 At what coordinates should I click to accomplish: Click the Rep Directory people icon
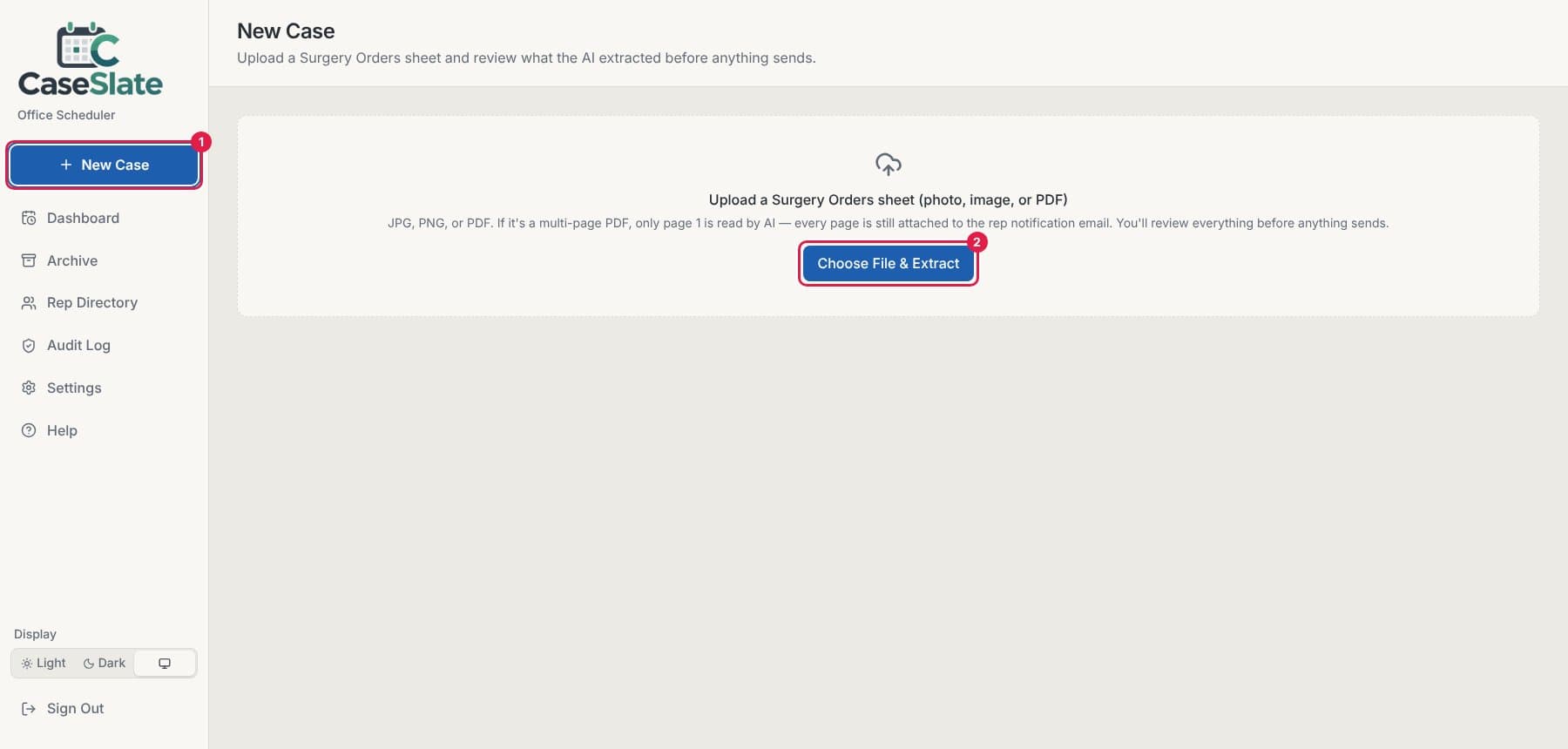(x=29, y=302)
